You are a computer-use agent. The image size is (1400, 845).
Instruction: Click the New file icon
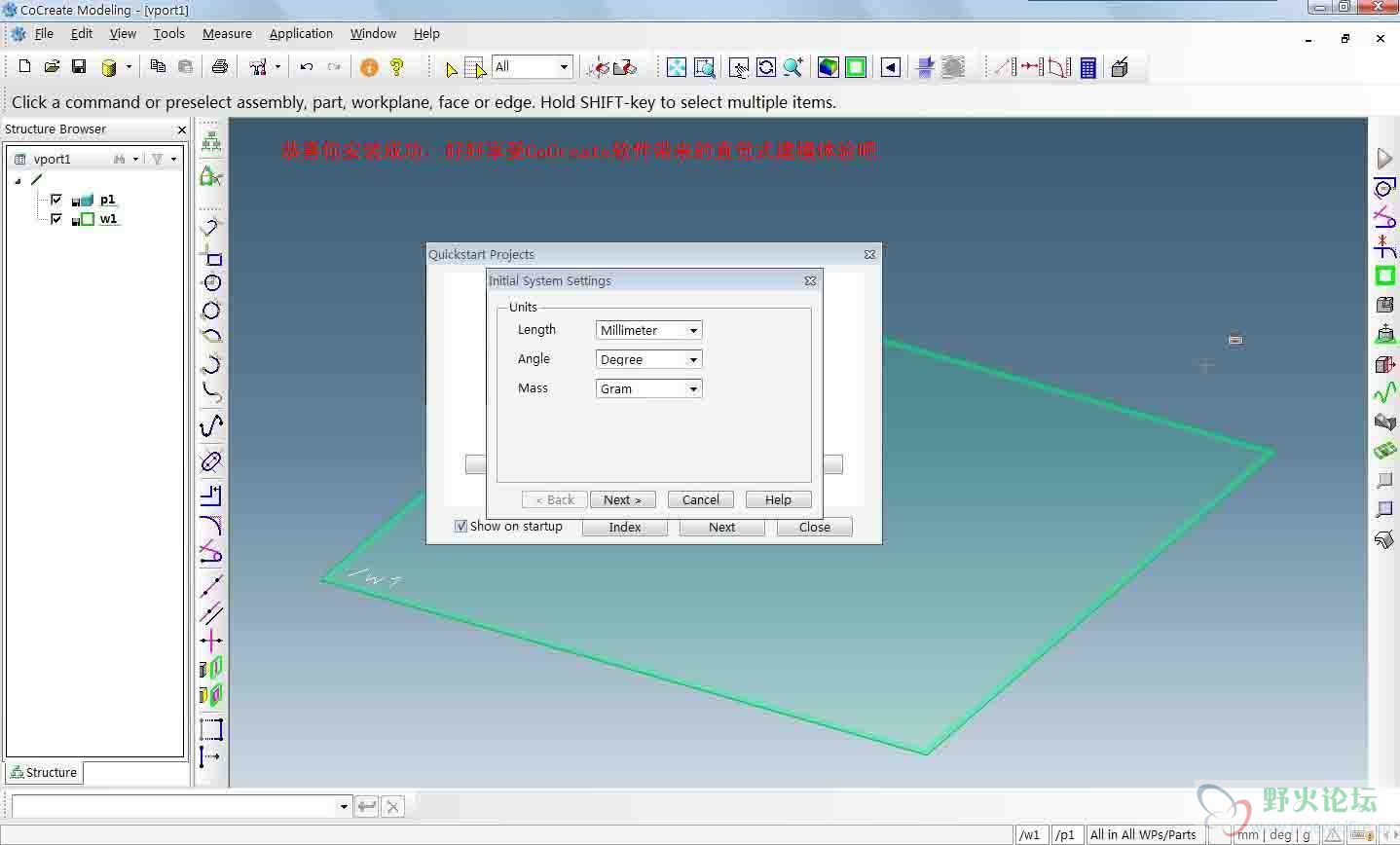click(24, 66)
